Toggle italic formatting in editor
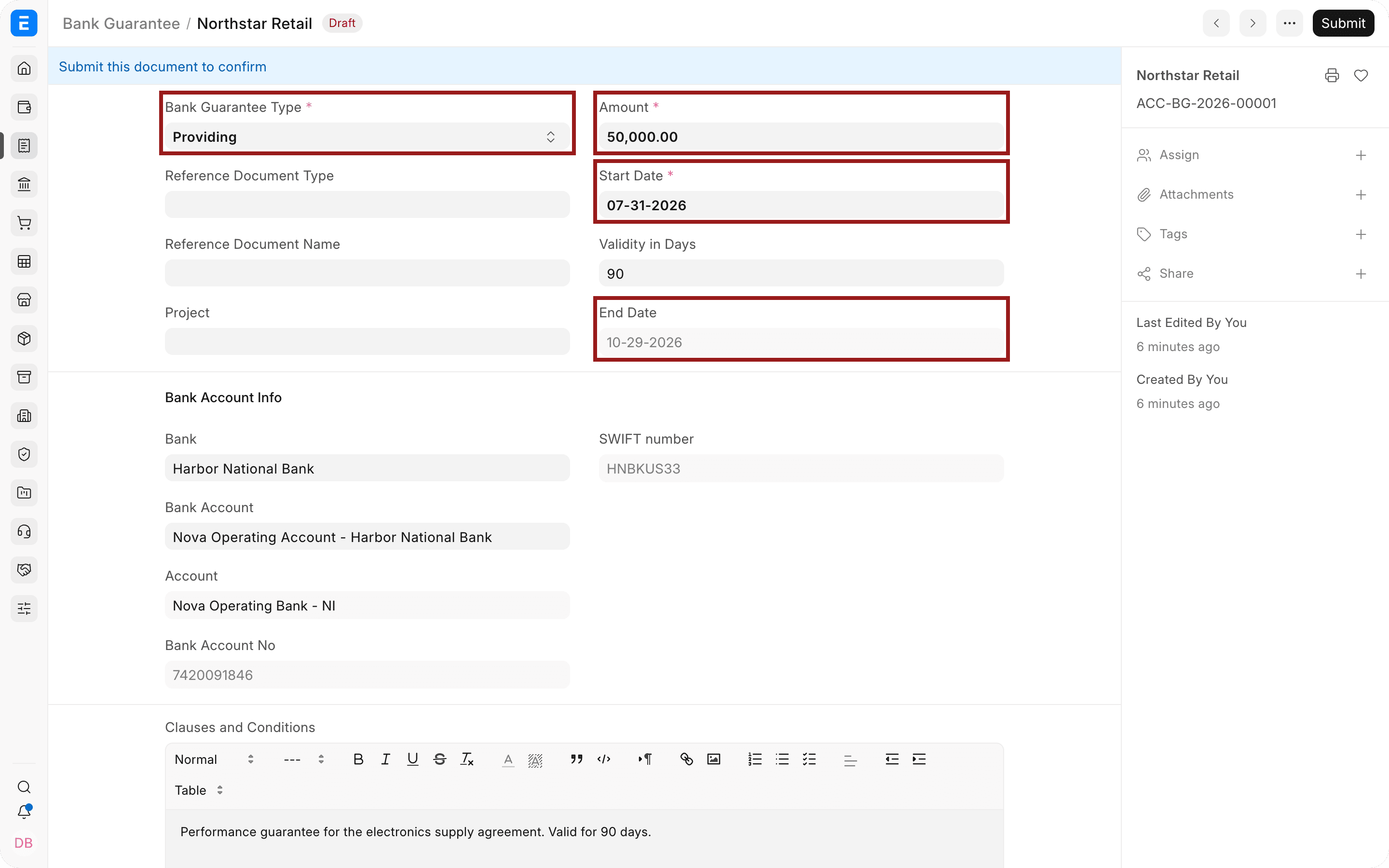The height and width of the screenshot is (868, 1389). tap(385, 759)
